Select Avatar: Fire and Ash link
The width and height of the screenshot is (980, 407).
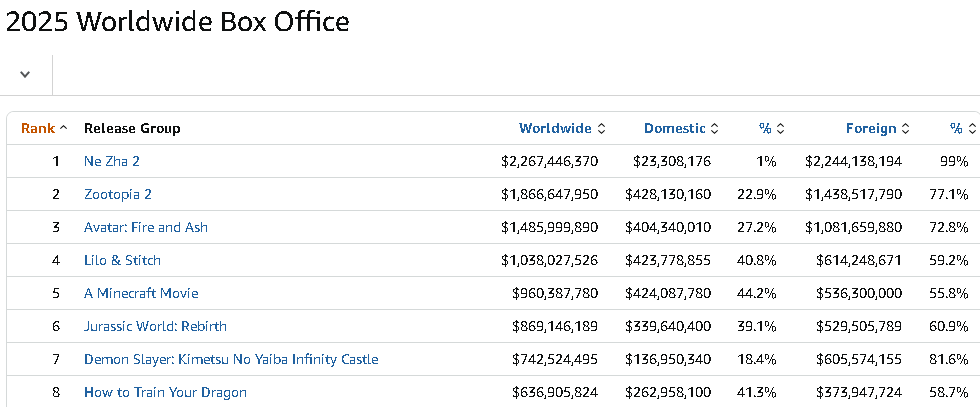point(146,228)
